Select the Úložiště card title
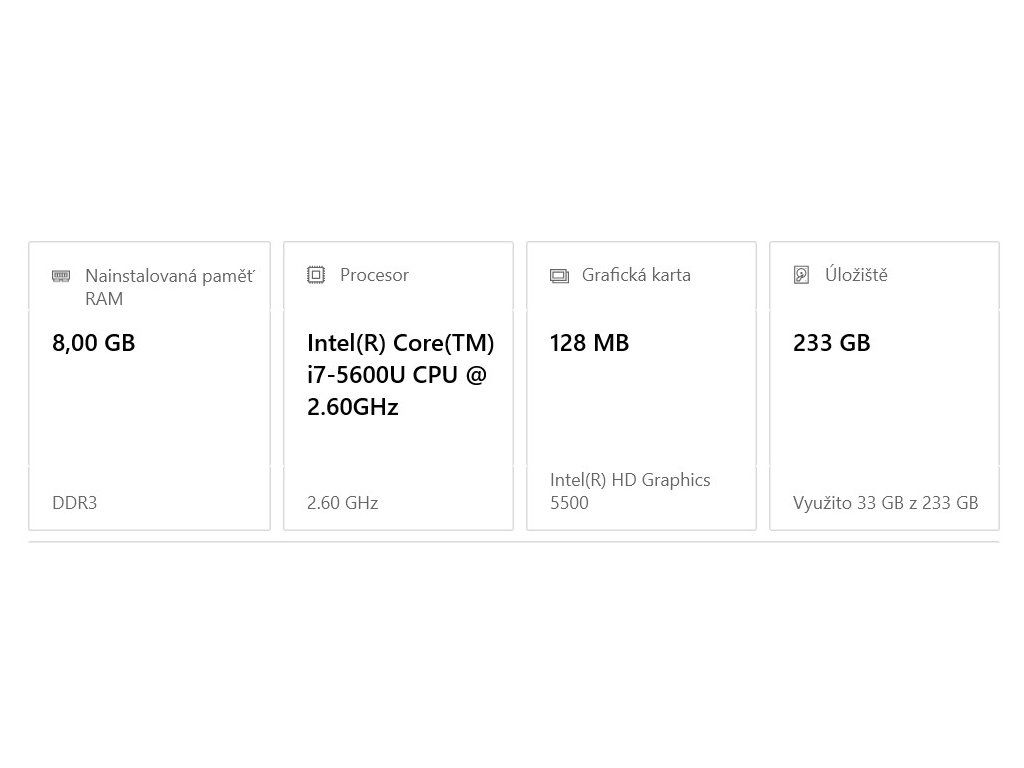The image size is (1024, 768). [x=856, y=275]
